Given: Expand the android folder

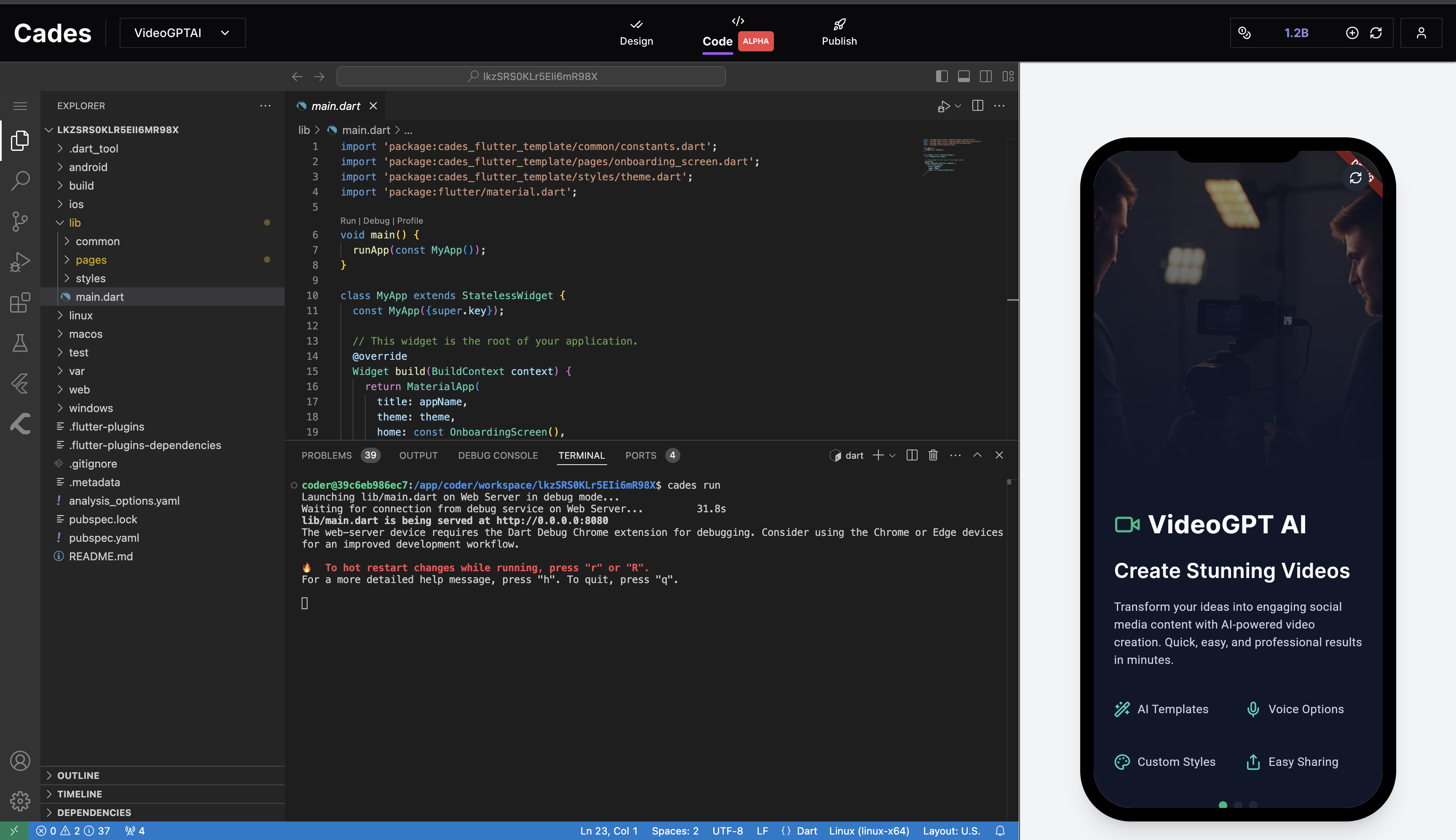Looking at the screenshot, I should pos(163,167).
